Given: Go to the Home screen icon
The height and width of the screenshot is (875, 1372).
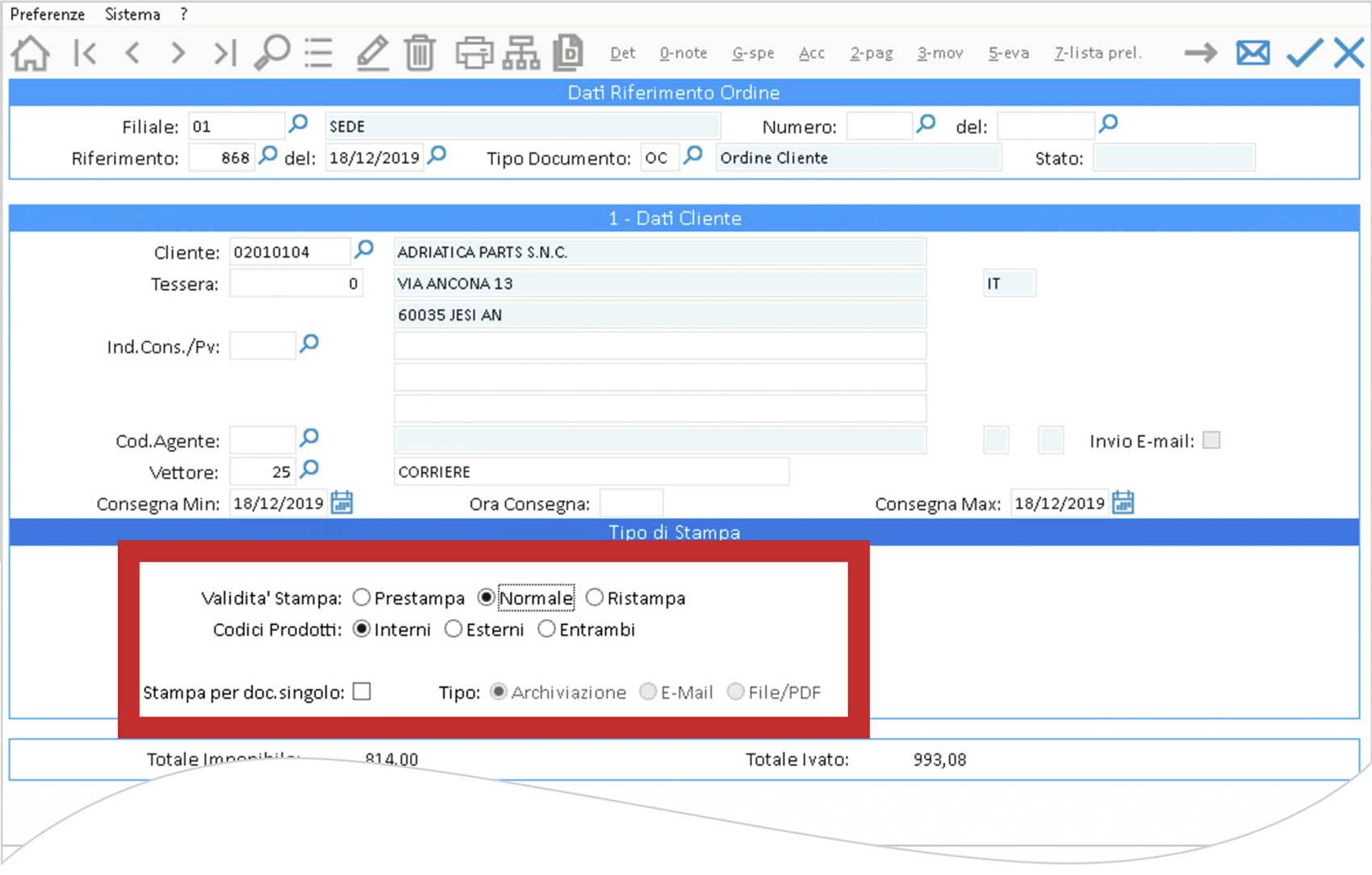Looking at the screenshot, I should coord(31,53).
